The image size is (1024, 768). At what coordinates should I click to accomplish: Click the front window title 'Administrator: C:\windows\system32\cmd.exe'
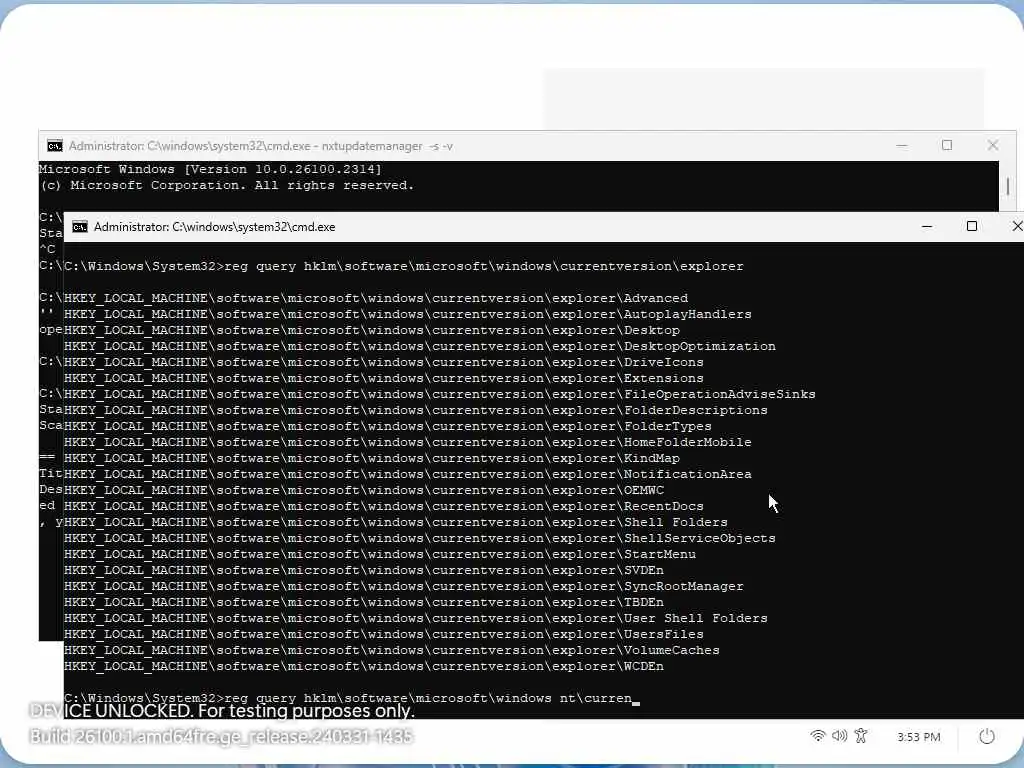(x=214, y=227)
